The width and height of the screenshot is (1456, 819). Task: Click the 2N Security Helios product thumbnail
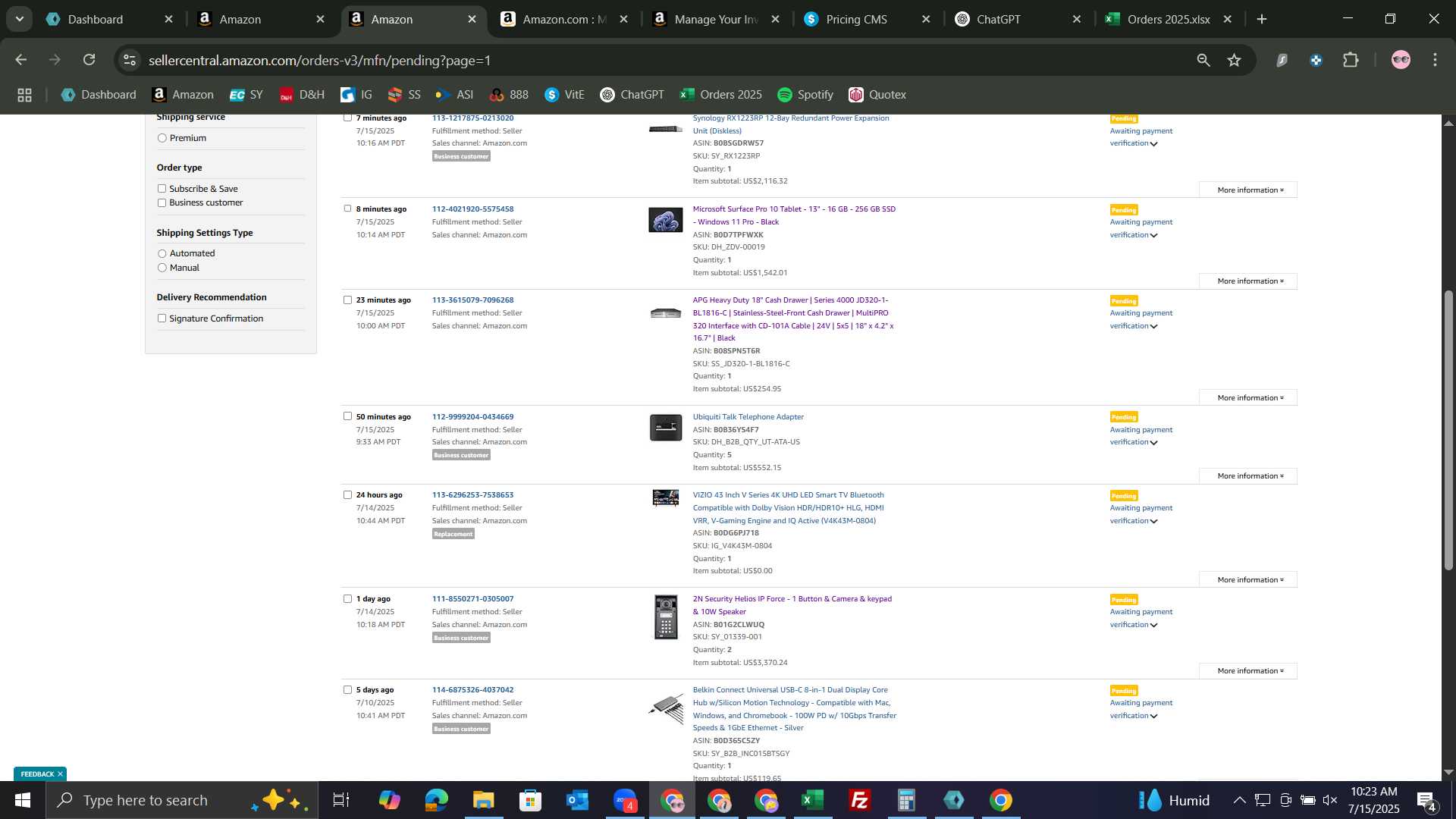point(666,617)
